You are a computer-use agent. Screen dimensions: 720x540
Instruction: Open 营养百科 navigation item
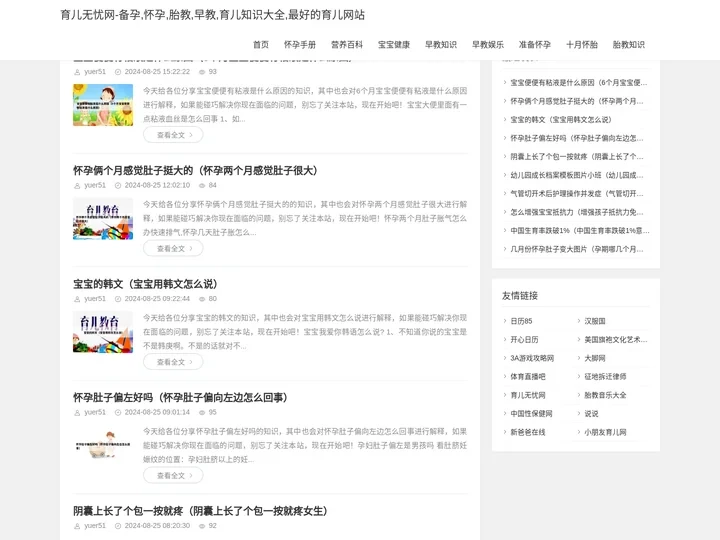[347, 45]
